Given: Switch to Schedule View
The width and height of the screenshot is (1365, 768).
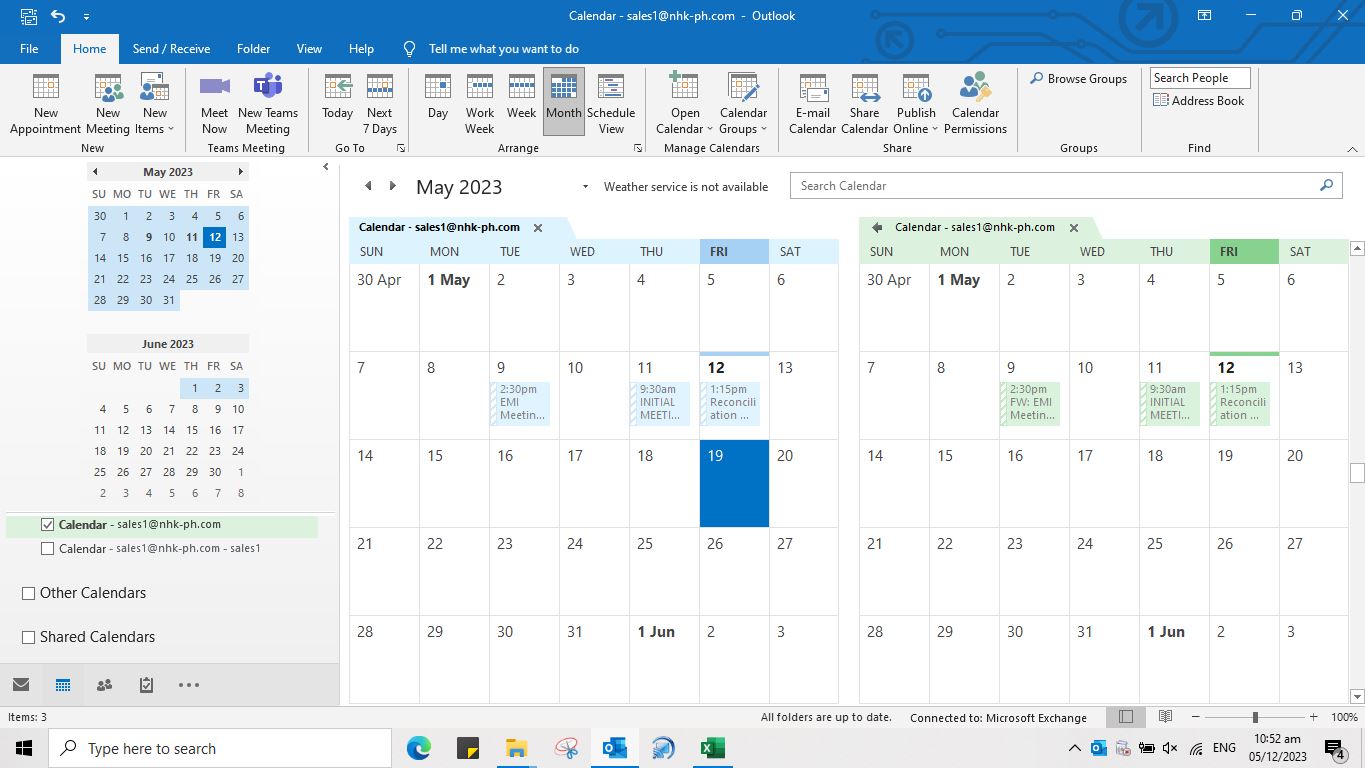Looking at the screenshot, I should tap(611, 103).
